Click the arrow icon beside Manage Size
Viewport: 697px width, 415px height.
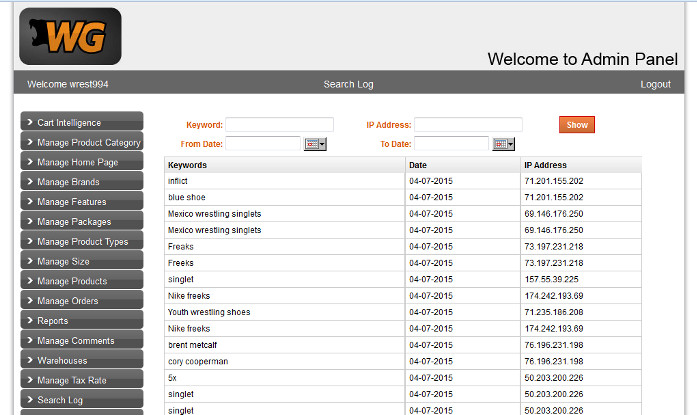tap(29, 261)
